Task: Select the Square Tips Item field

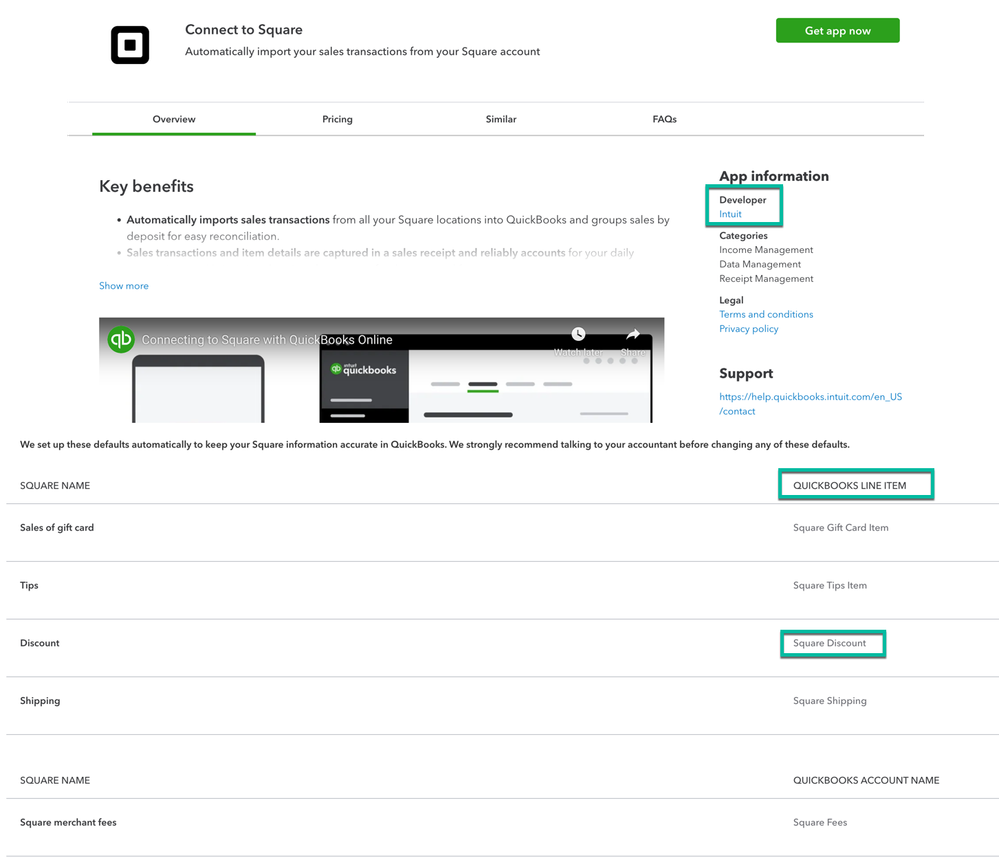Action: [830, 586]
